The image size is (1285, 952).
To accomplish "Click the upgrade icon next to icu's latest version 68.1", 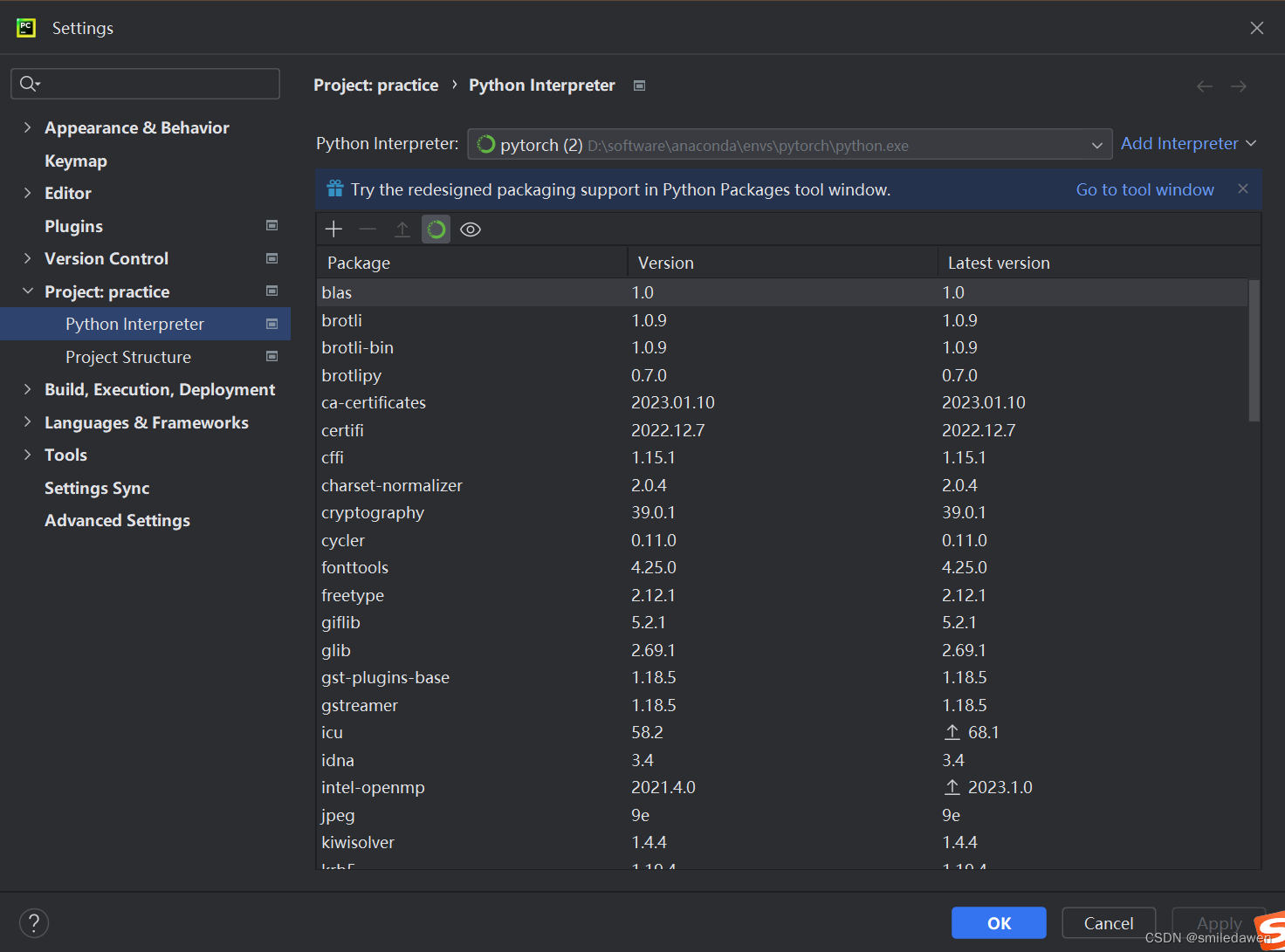I will [x=952, y=732].
